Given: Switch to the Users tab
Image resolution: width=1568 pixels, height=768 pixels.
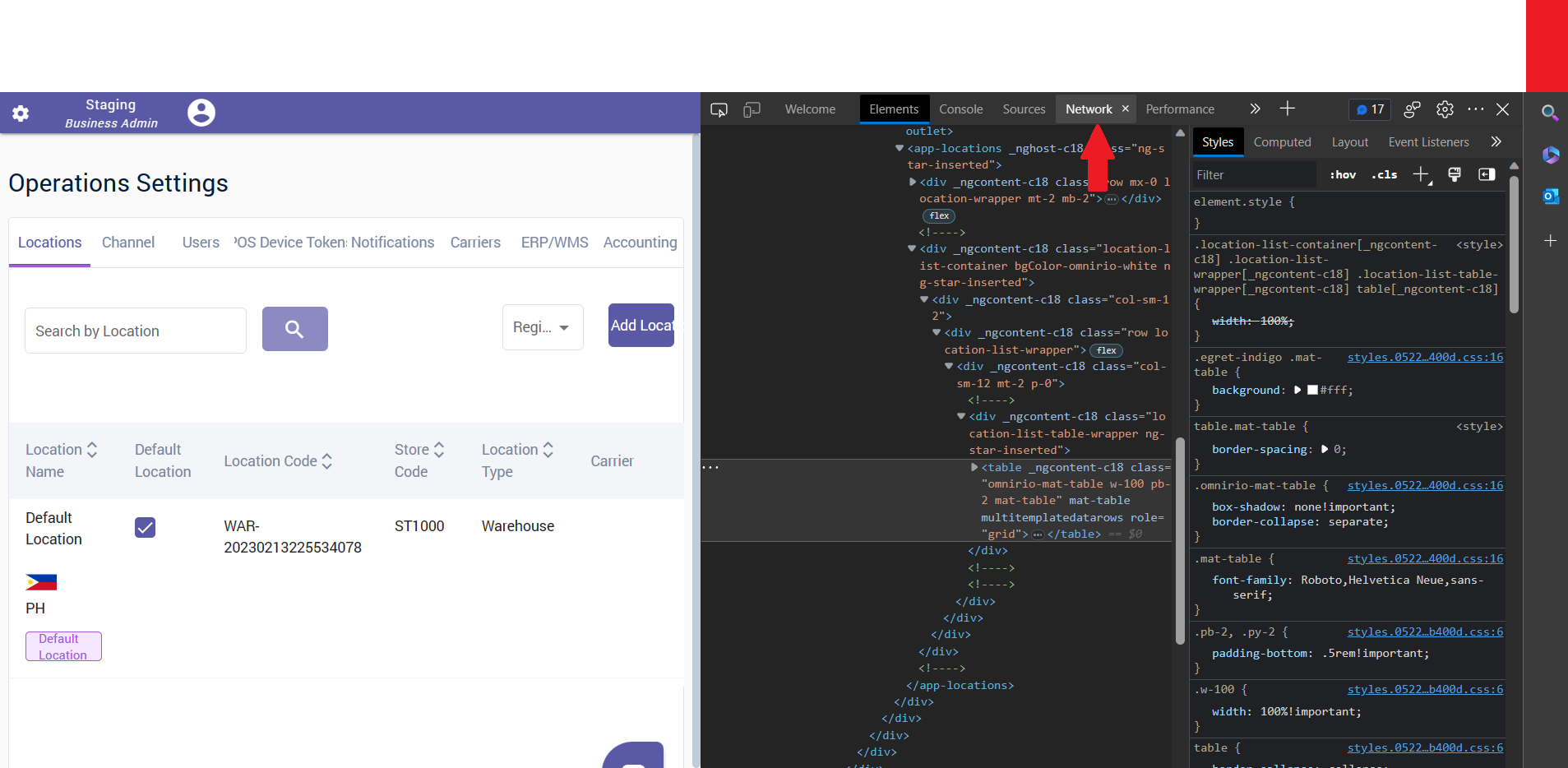Looking at the screenshot, I should pos(201,243).
